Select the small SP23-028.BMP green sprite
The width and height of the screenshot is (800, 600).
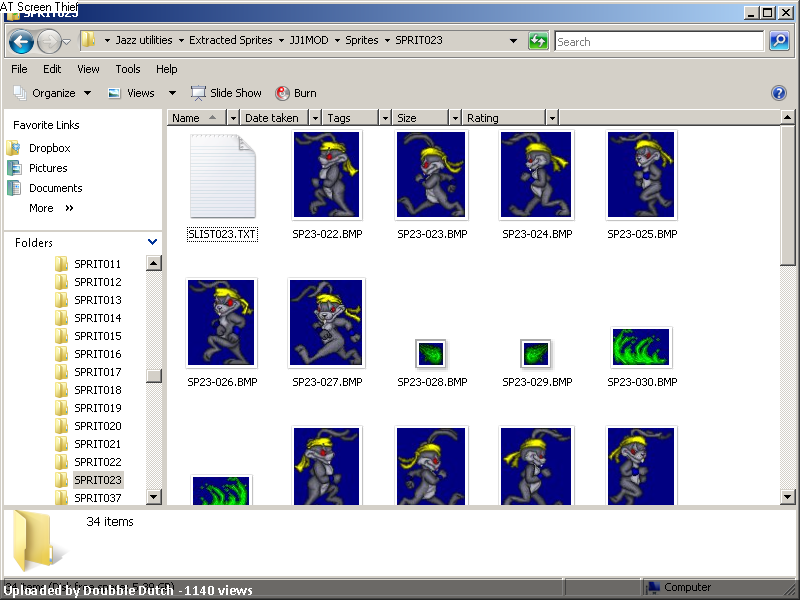pyautogui.click(x=431, y=354)
